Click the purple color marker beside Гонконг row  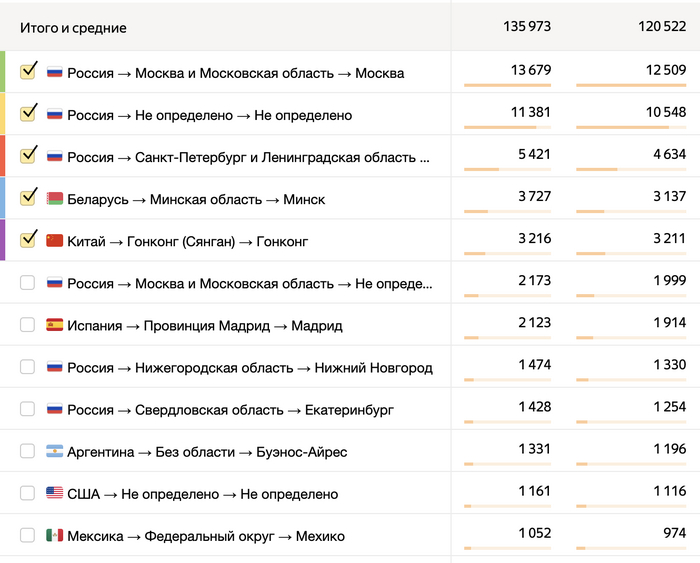point(3,240)
